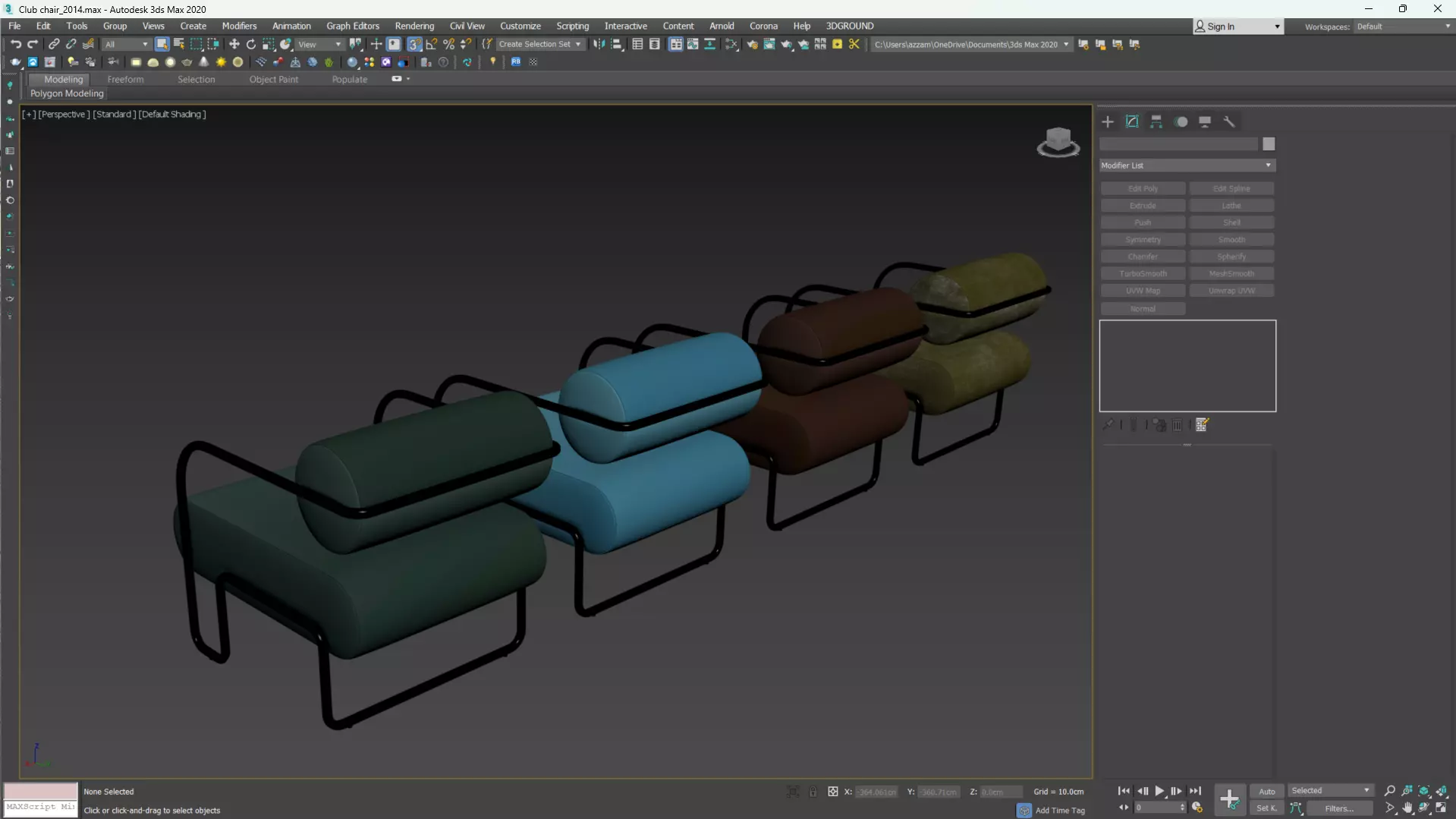Click the TurboSmooth modifier button
Image resolution: width=1456 pixels, height=819 pixels.
pos(1143,273)
